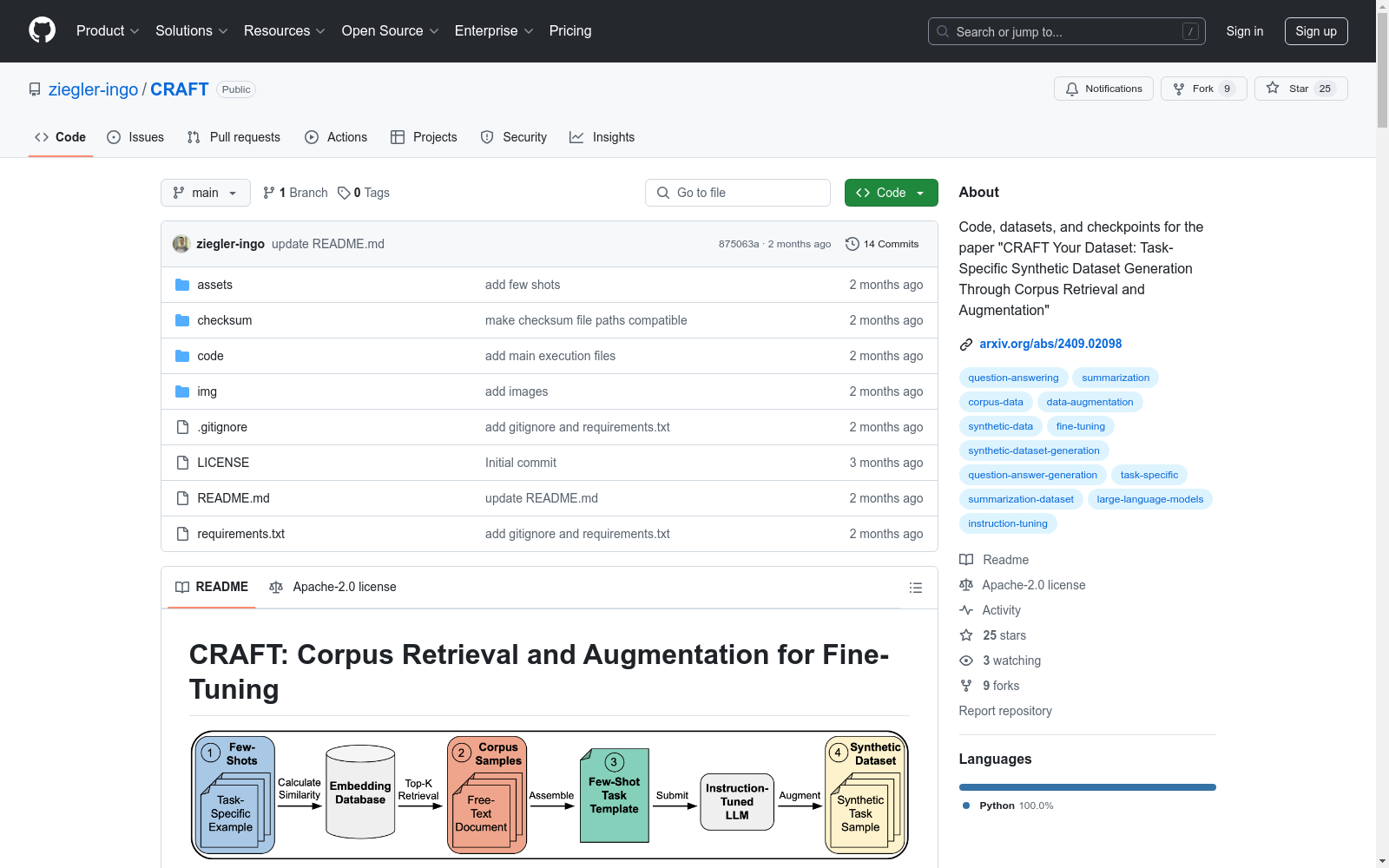Click the GitHub logo icon

click(x=42, y=30)
